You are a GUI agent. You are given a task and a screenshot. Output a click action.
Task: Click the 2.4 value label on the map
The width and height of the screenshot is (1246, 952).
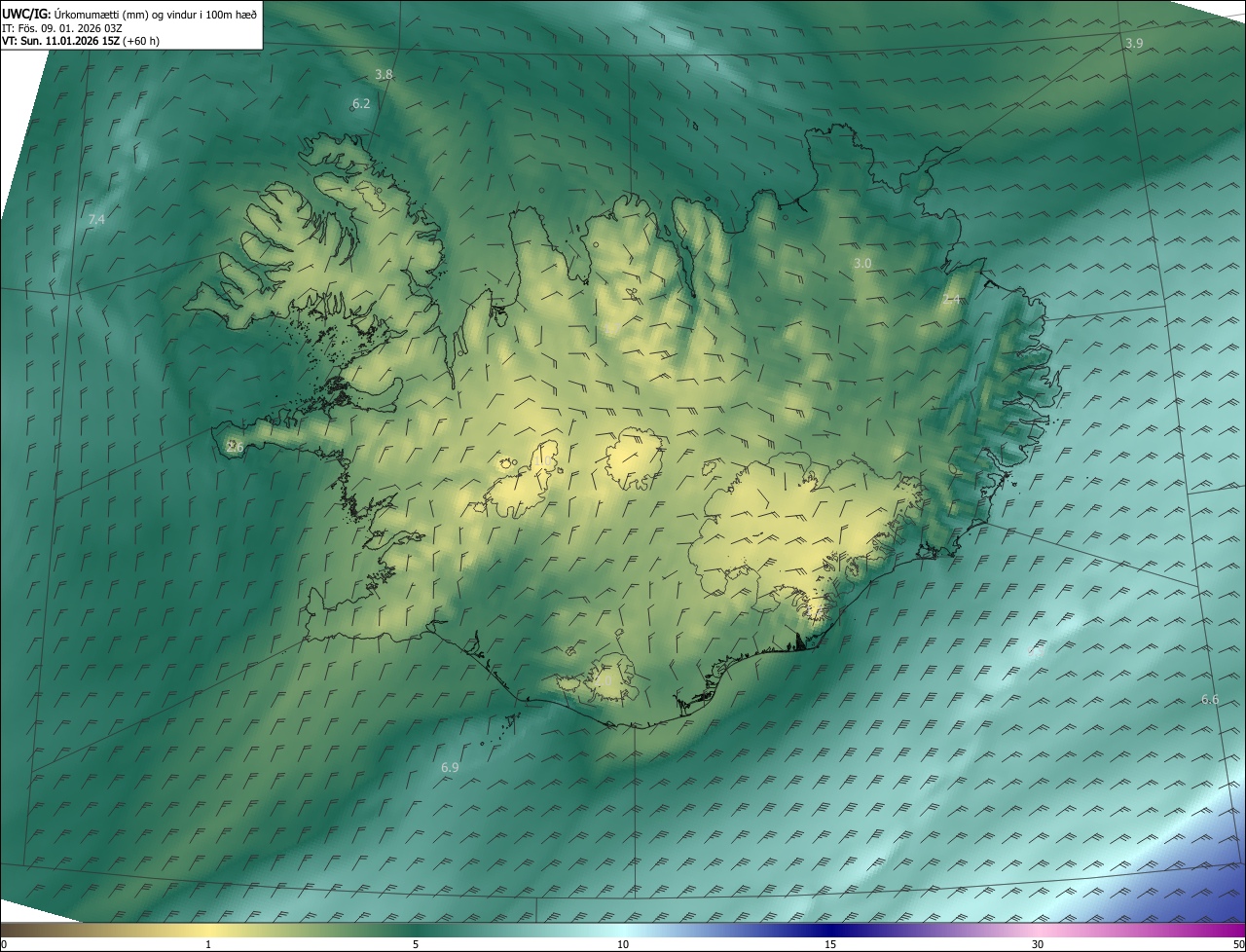(951, 300)
